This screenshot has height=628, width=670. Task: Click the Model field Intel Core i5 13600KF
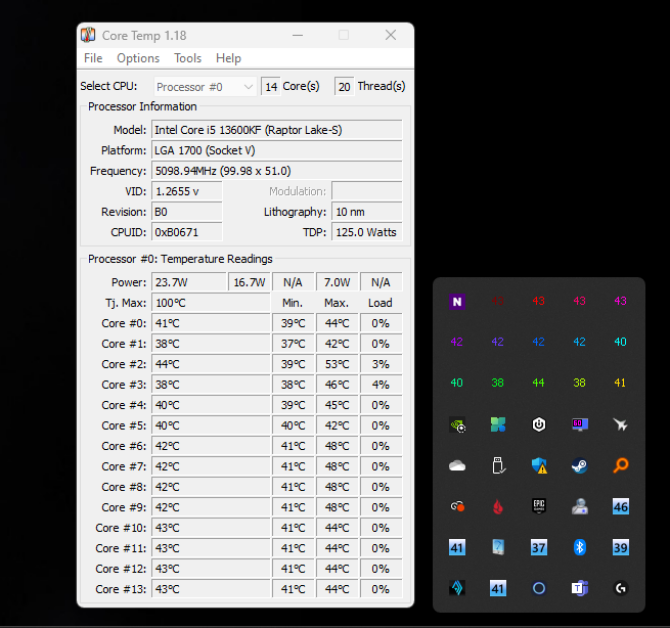click(x=276, y=130)
